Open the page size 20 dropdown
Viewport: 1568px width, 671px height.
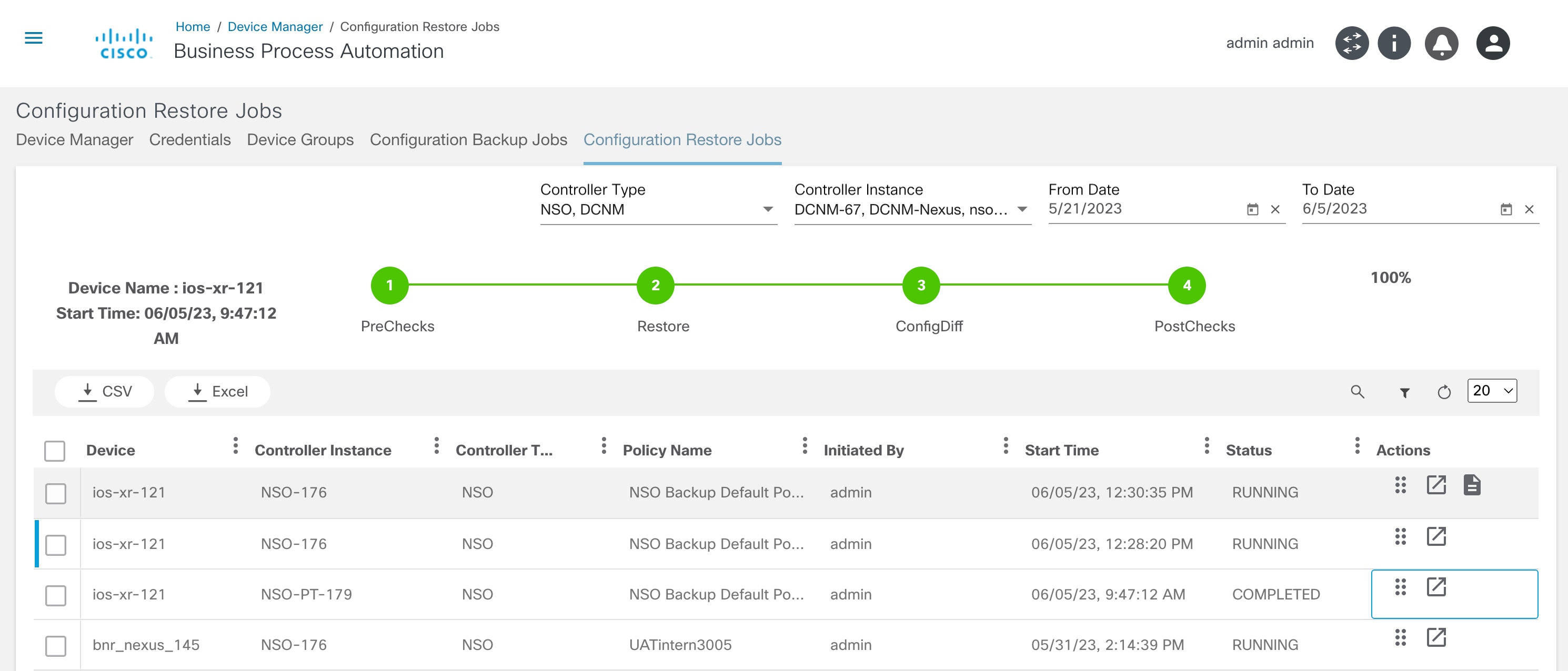pos(1492,391)
